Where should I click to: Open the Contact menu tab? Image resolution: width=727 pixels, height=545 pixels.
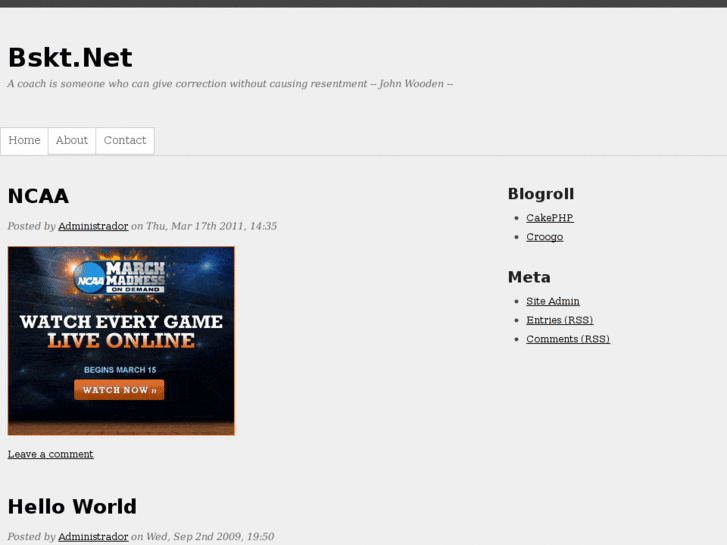pos(125,141)
